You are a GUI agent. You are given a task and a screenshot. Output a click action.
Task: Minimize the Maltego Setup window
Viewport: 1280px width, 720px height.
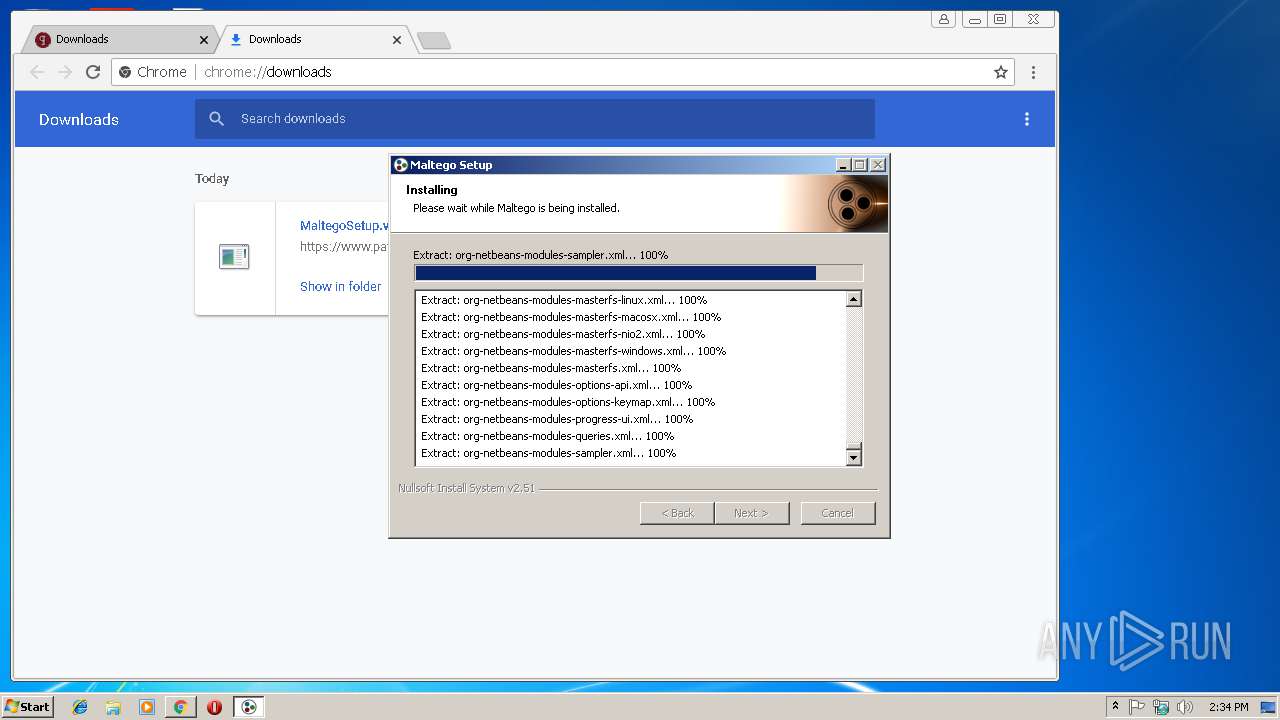pos(843,165)
